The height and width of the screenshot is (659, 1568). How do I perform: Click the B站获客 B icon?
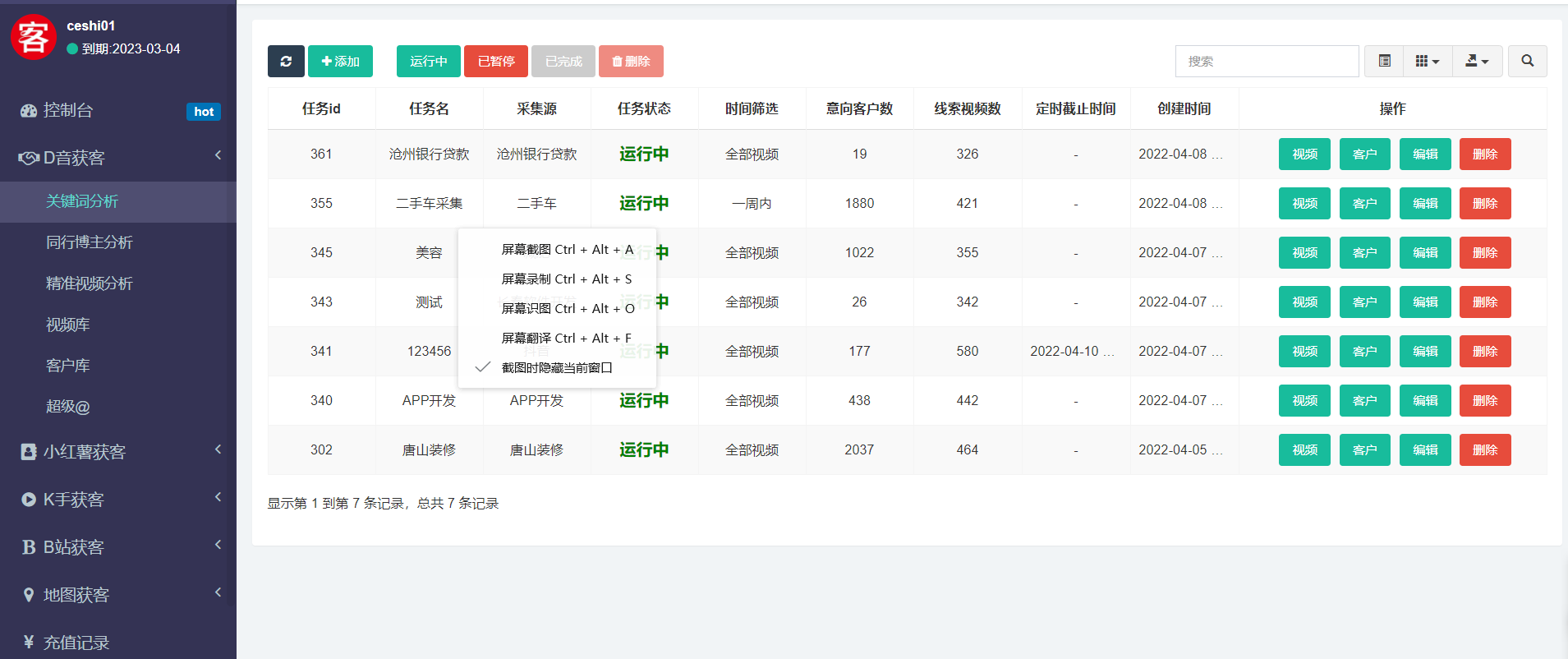coord(29,547)
